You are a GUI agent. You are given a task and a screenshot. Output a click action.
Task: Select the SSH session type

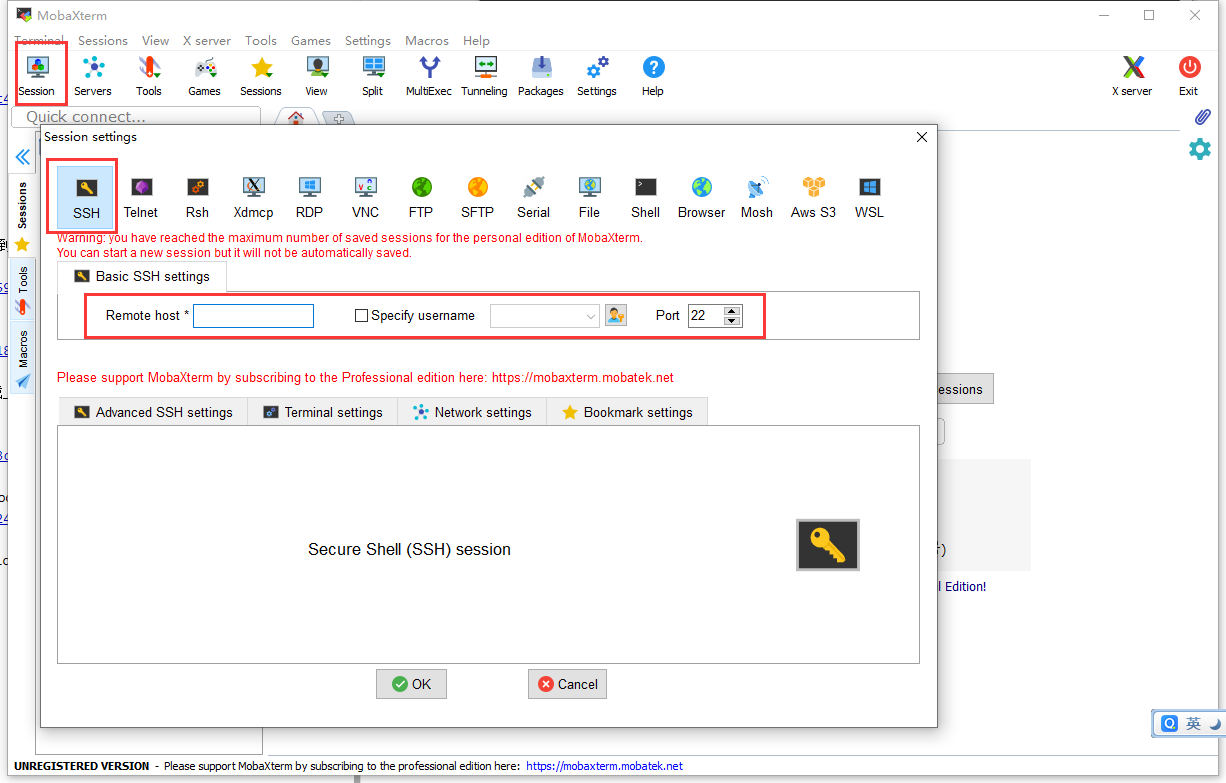tap(86, 196)
